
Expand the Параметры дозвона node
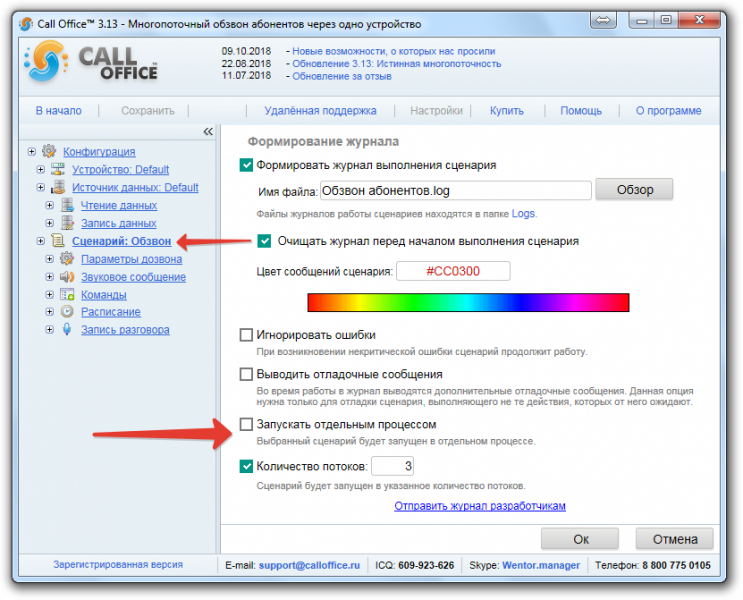[x=49, y=259]
